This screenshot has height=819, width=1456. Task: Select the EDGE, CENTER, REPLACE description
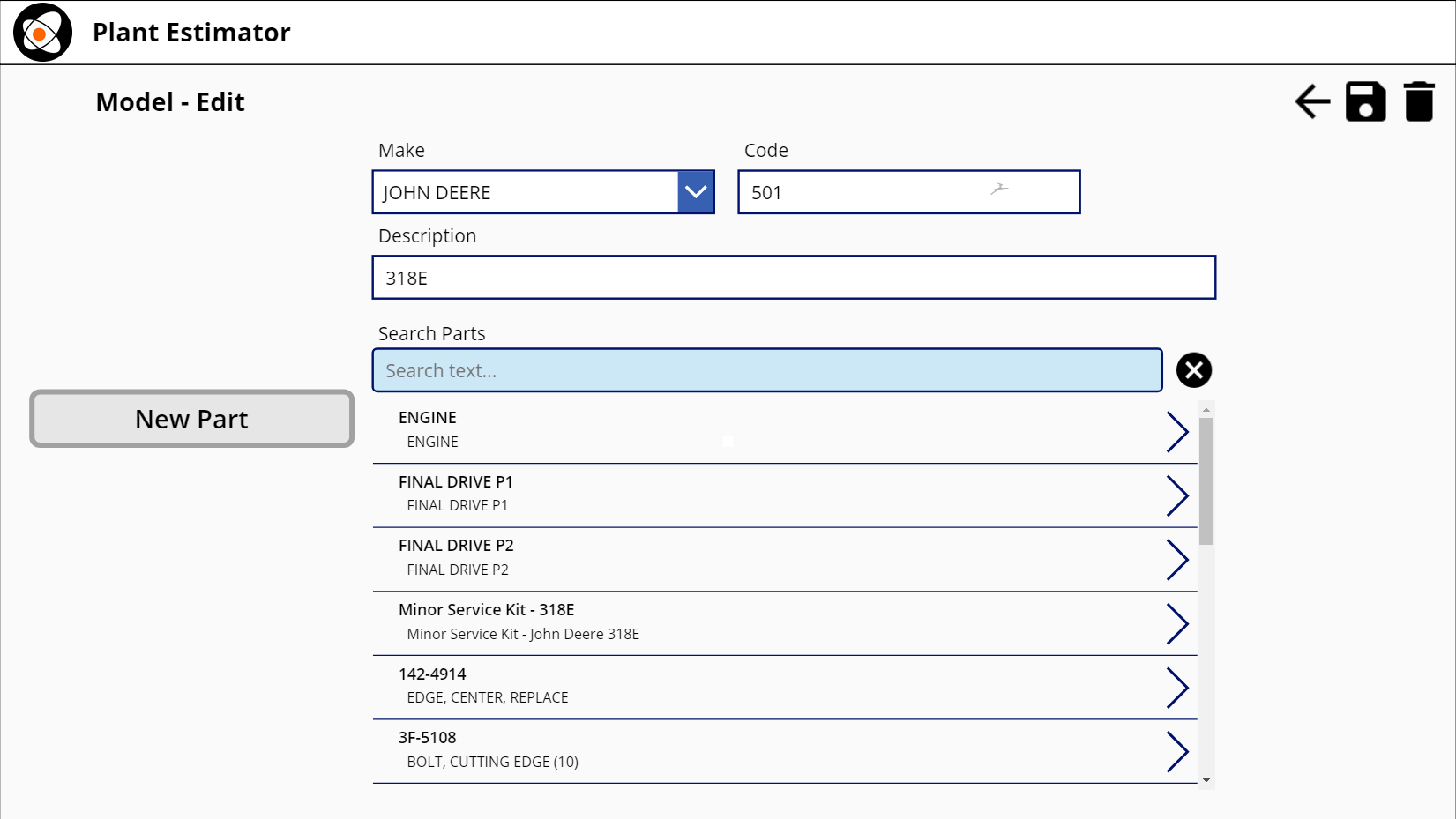(488, 697)
